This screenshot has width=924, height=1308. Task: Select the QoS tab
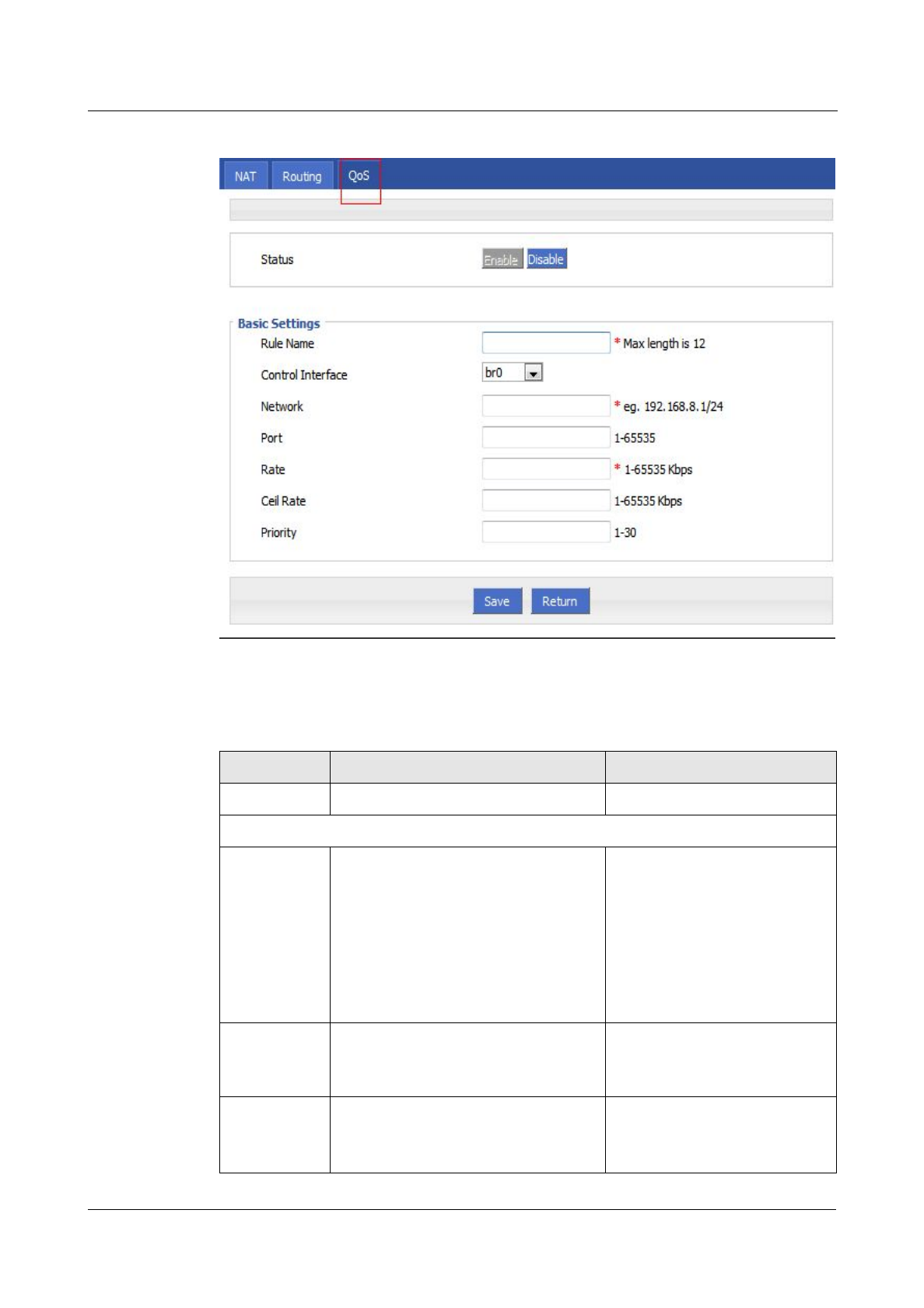click(359, 176)
